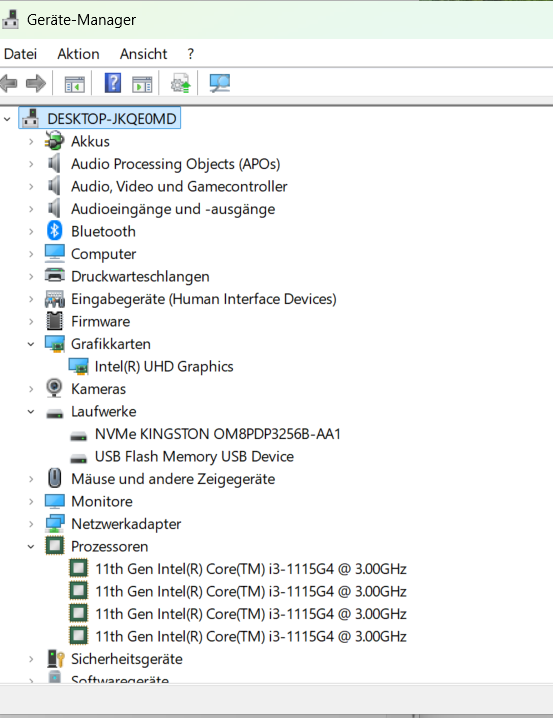The width and height of the screenshot is (553, 718).
Task: Click the Akkus battery icon
Action: [54, 141]
